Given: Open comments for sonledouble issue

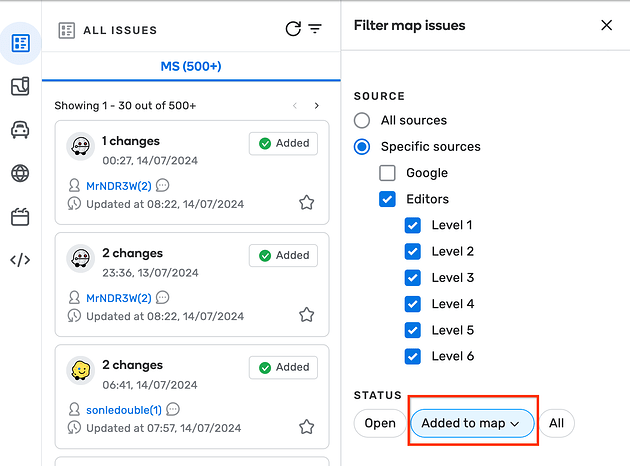Looking at the screenshot, I should [x=173, y=409].
